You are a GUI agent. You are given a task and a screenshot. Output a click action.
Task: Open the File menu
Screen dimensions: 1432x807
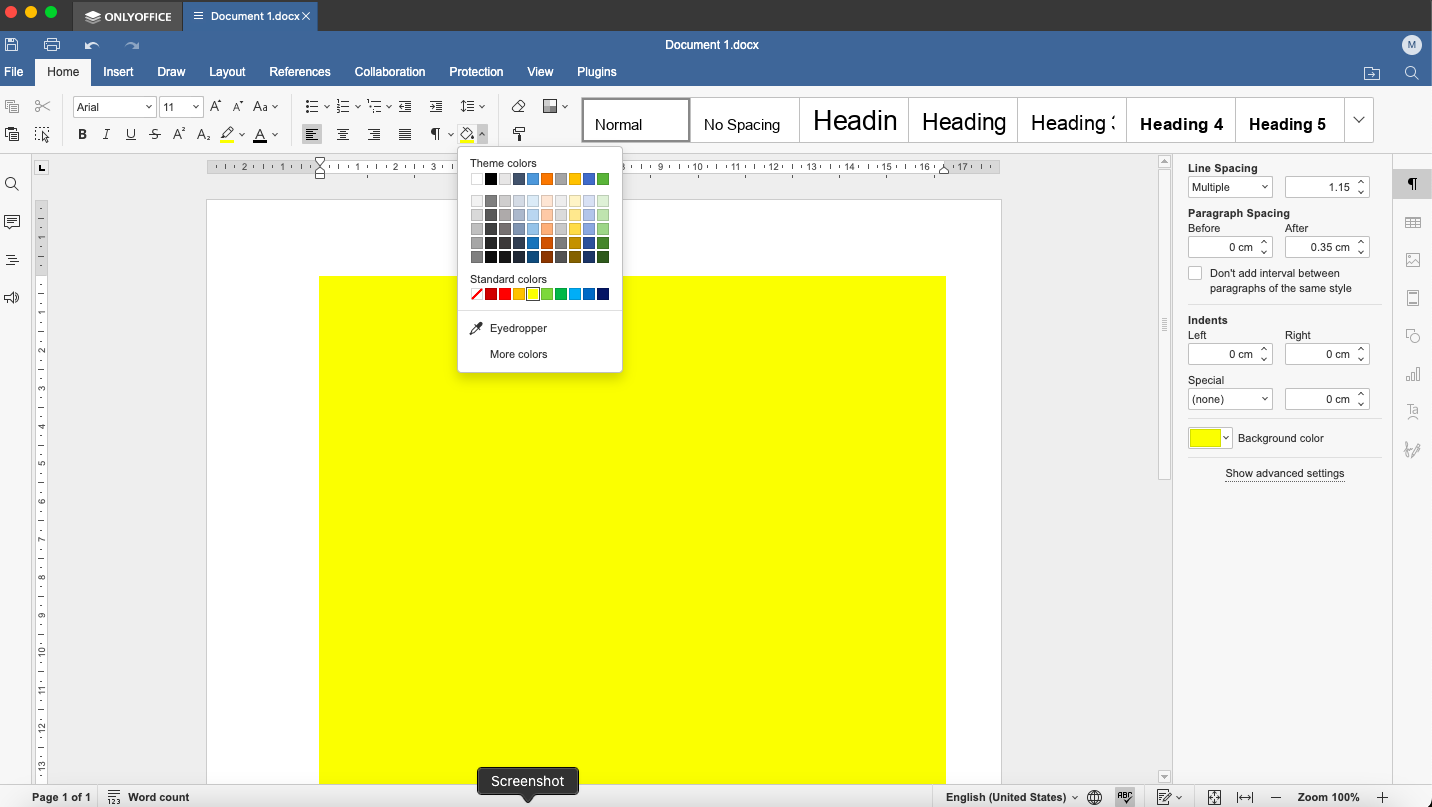pos(14,72)
